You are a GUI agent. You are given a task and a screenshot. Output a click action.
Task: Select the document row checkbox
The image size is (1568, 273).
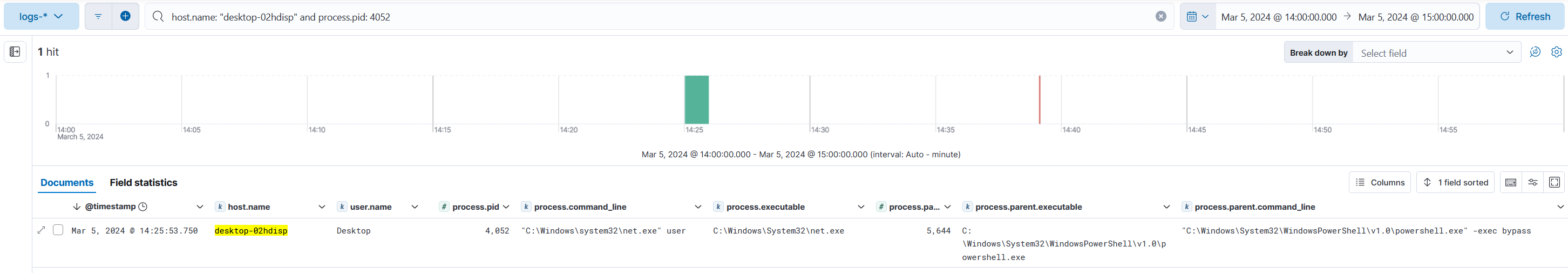pyautogui.click(x=58, y=230)
